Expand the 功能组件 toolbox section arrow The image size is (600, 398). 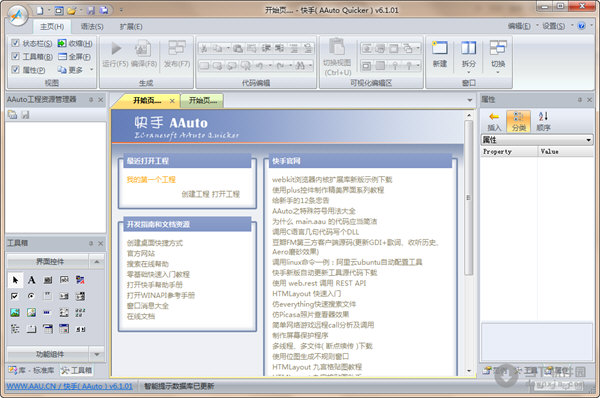pyautogui.click(x=97, y=354)
